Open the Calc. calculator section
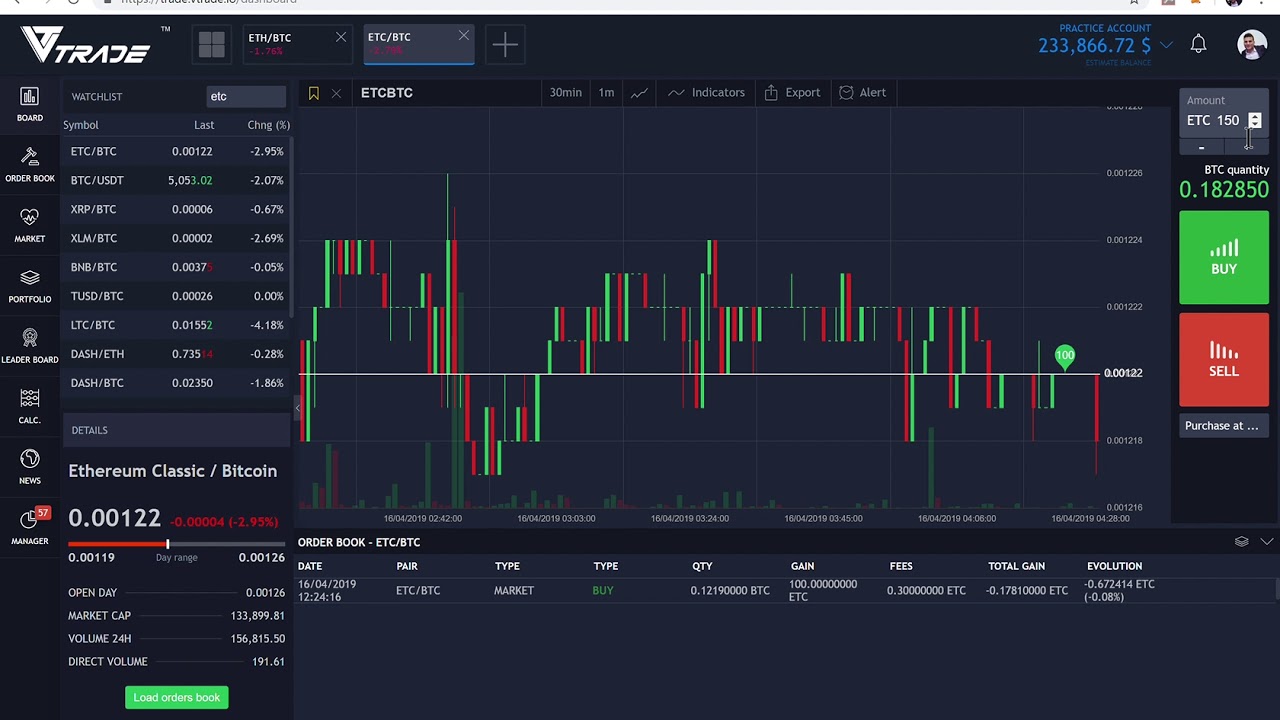The width and height of the screenshot is (1280, 720). pos(29,407)
